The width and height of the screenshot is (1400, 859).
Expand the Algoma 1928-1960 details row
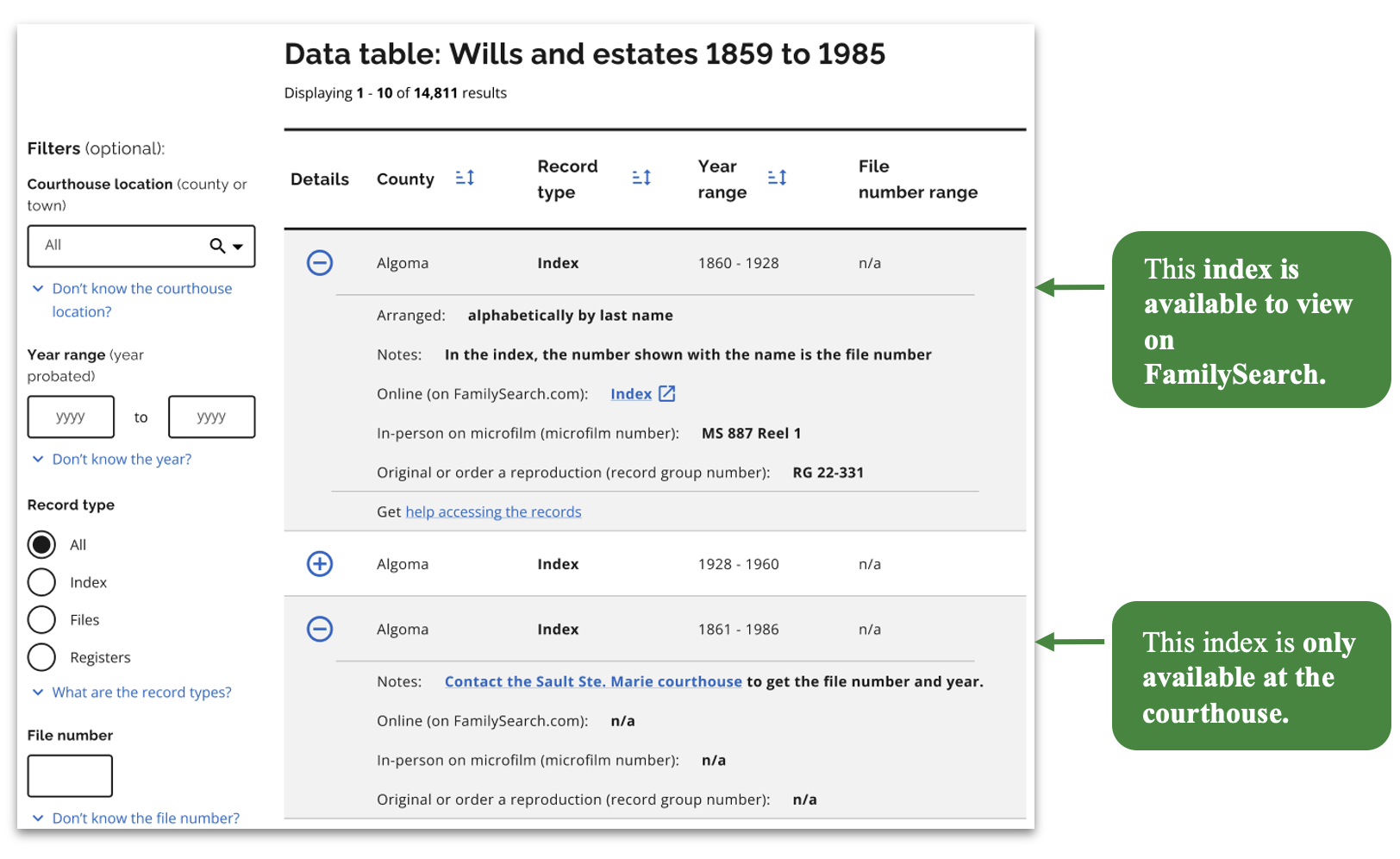pos(320,564)
